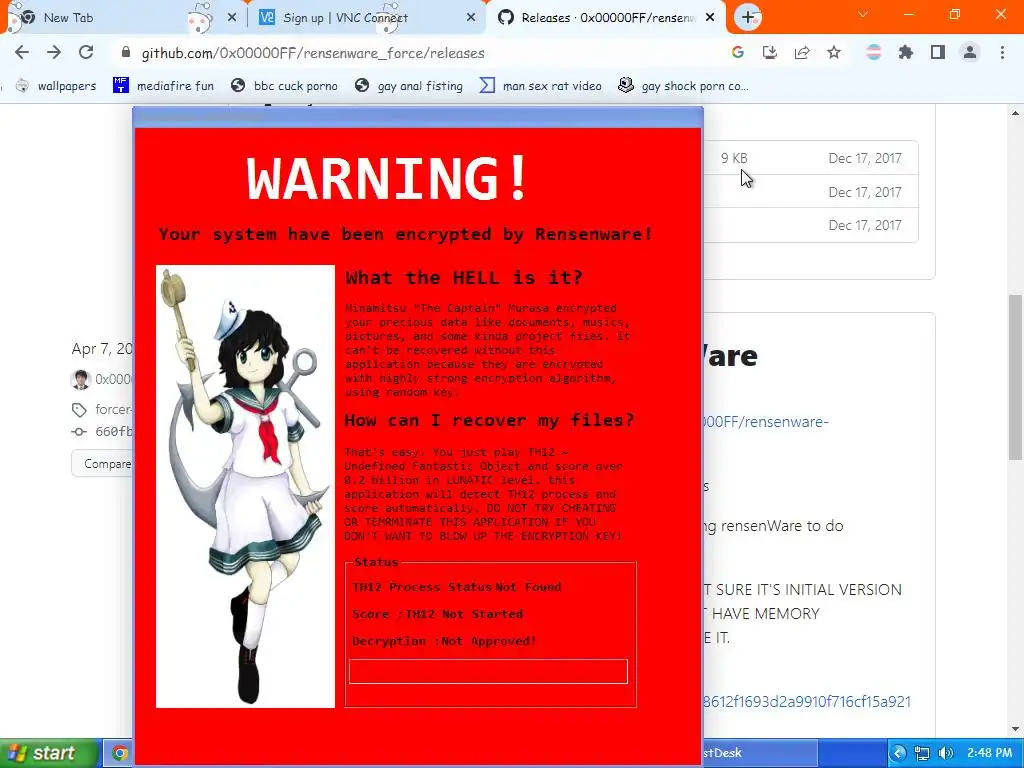This screenshot has height=768, width=1024.
Task: Click the 'Decryption : Not Approved!' text
Action: tap(444, 641)
